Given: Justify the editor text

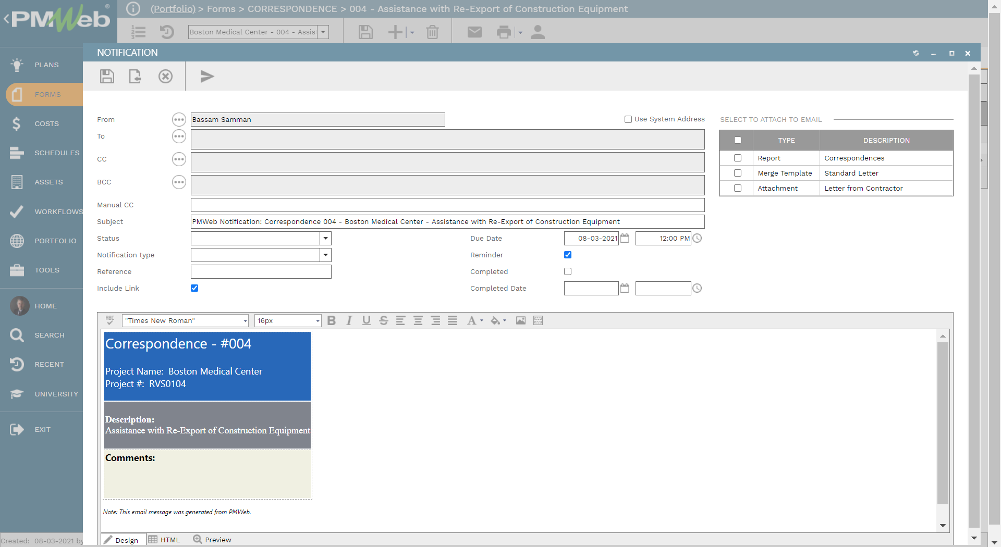Looking at the screenshot, I should pos(452,321).
